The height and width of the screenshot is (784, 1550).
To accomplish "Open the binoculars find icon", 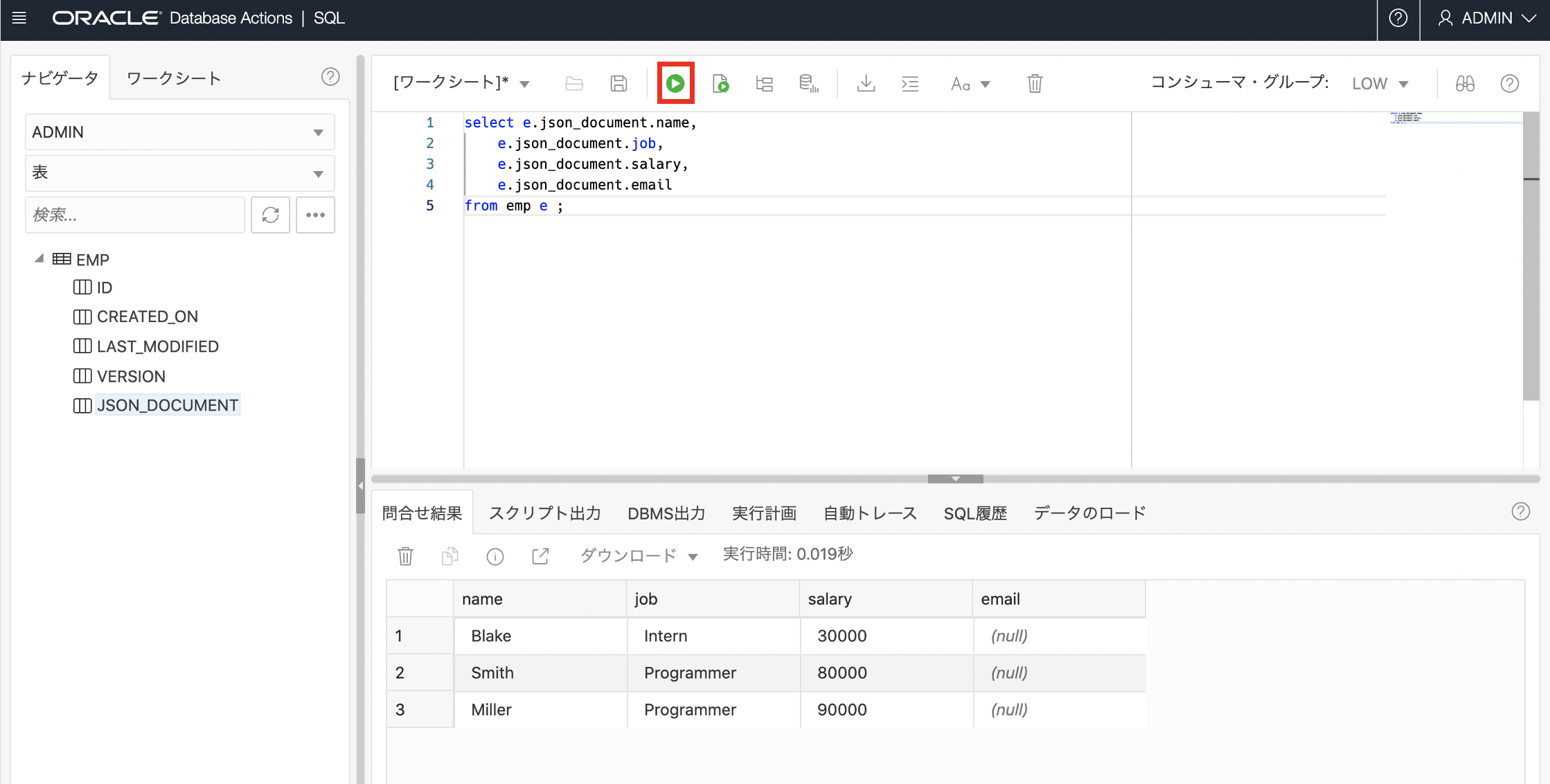I will click(x=1465, y=84).
